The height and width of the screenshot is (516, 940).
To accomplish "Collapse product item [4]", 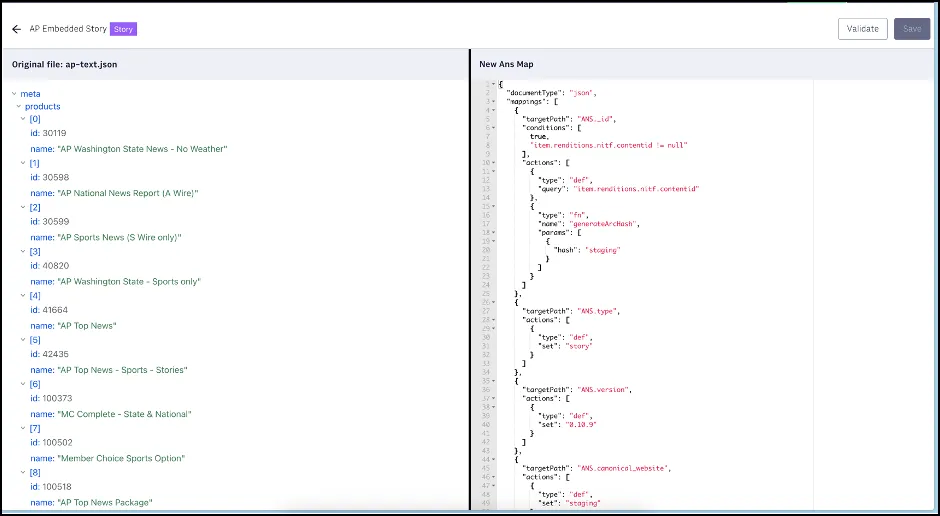I will [23, 295].
